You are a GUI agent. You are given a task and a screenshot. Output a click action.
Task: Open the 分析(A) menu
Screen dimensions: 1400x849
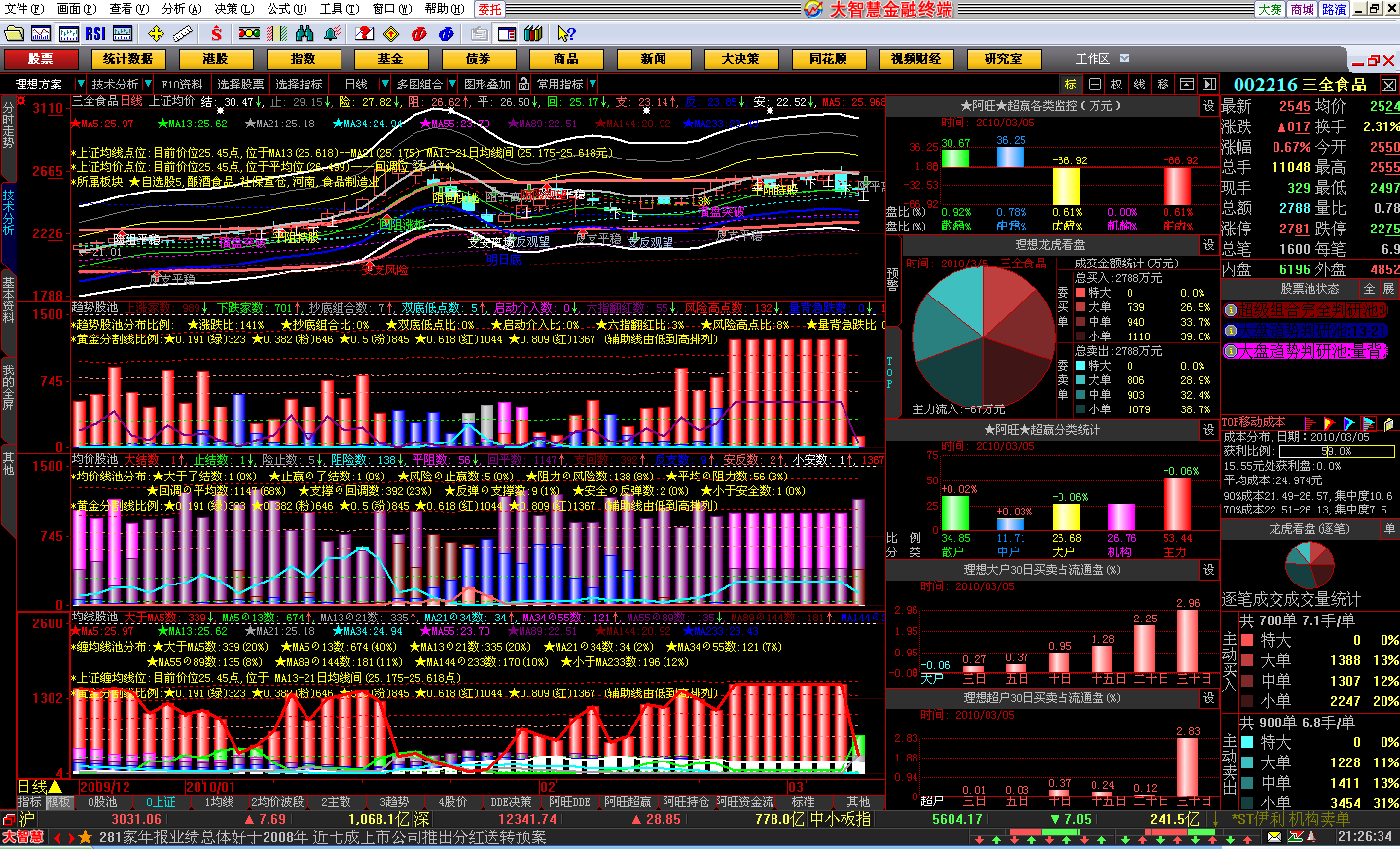pos(181,9)
